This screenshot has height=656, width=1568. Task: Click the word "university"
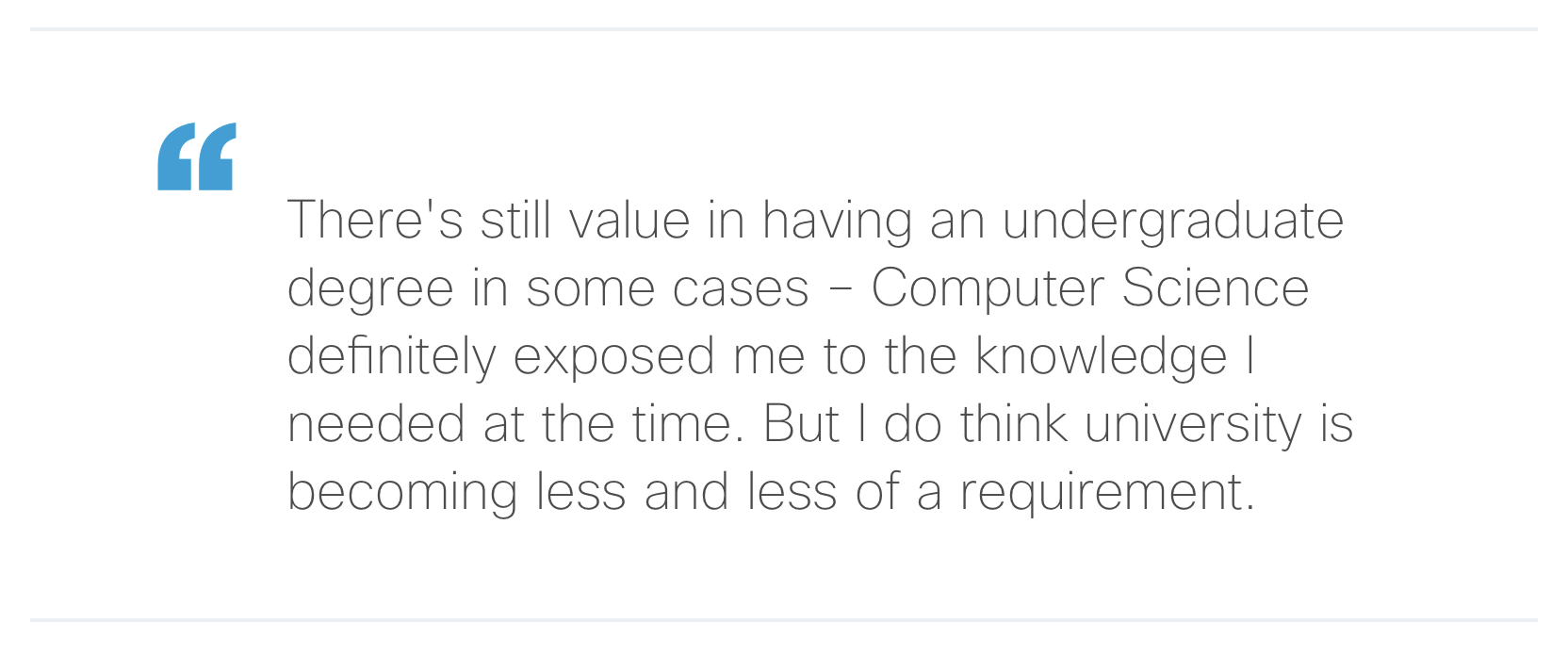[x=1193, y=425]
